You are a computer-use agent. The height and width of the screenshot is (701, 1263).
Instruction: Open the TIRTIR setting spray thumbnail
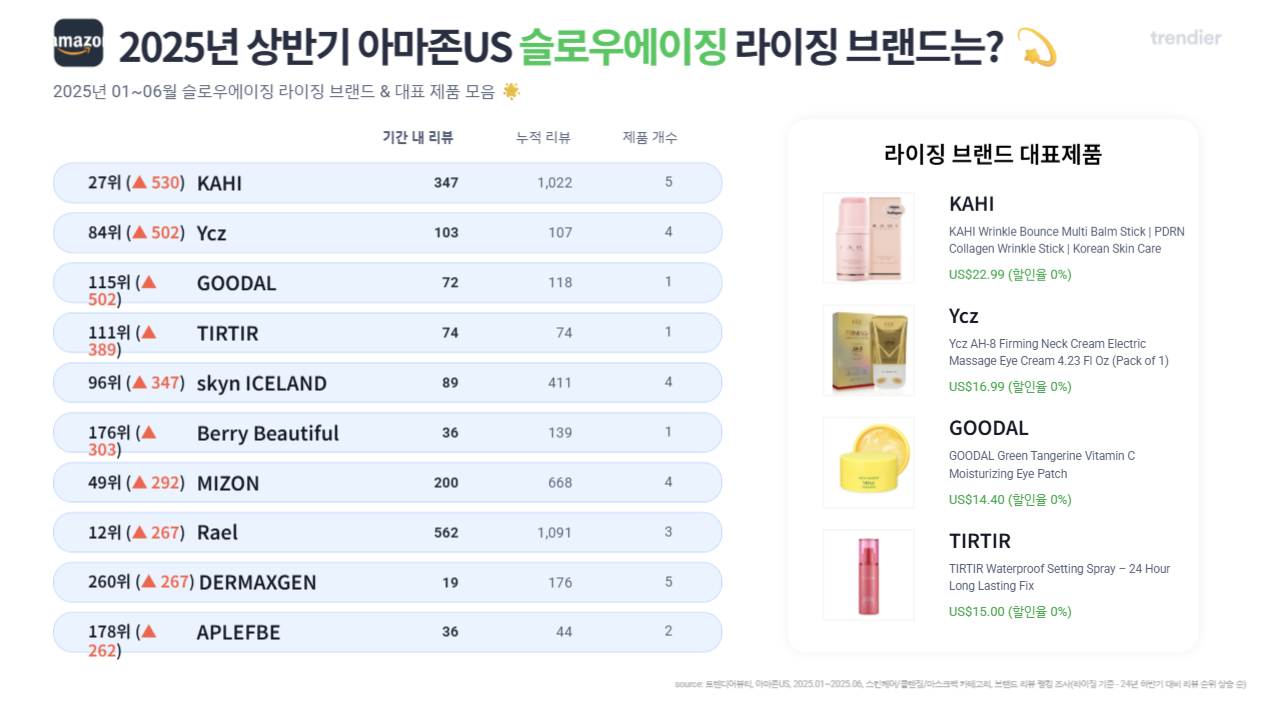tap(868, 575)
